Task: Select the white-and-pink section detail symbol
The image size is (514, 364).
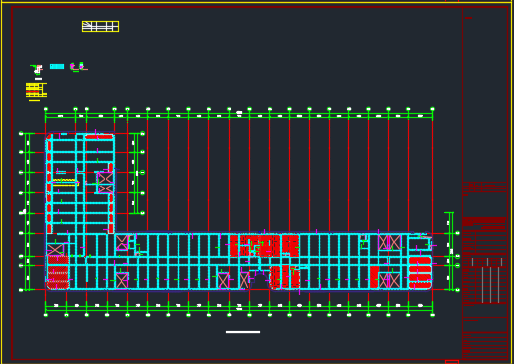Action: pos(38,69)
